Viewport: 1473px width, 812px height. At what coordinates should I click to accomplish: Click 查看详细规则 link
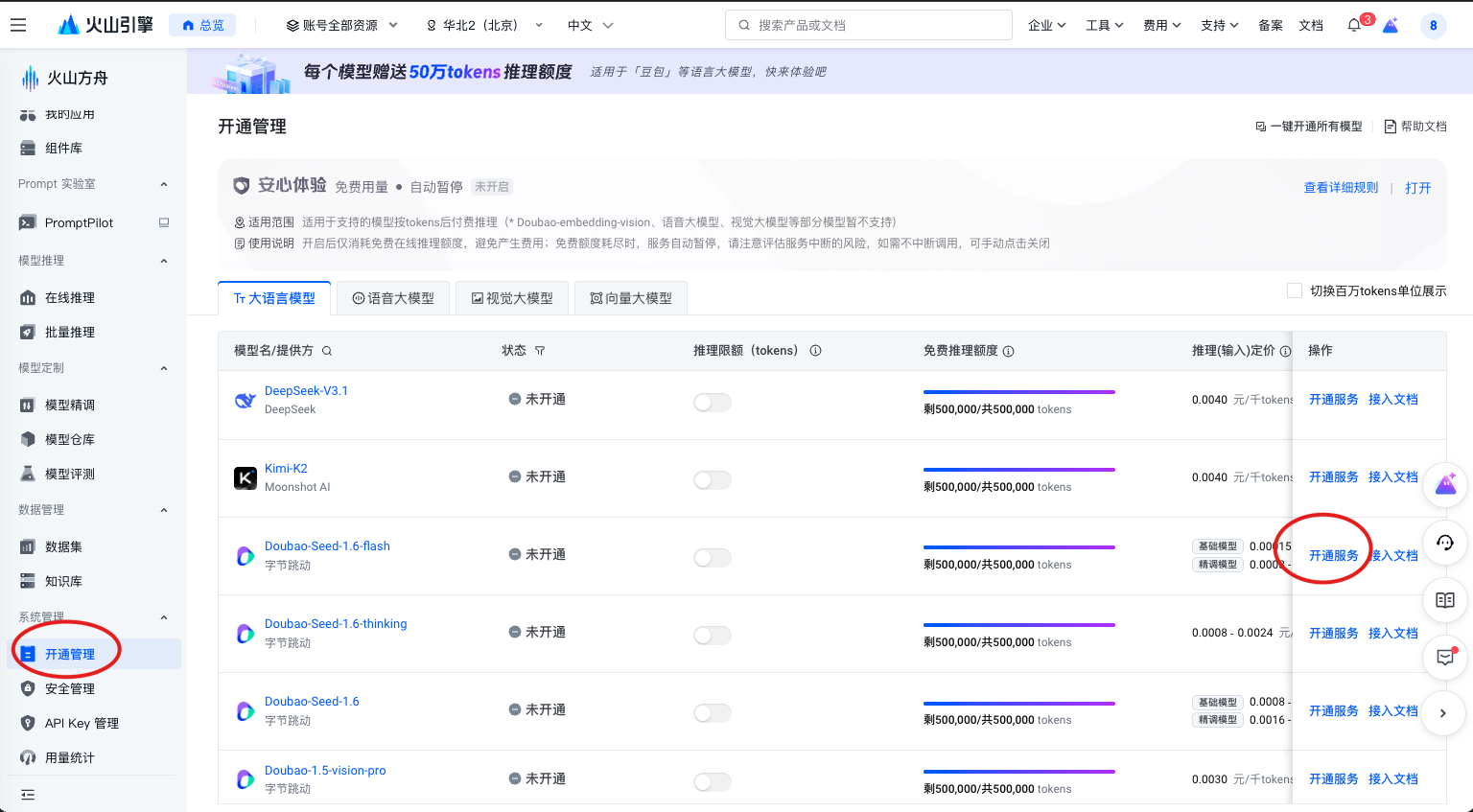[x=1341, y=188]
